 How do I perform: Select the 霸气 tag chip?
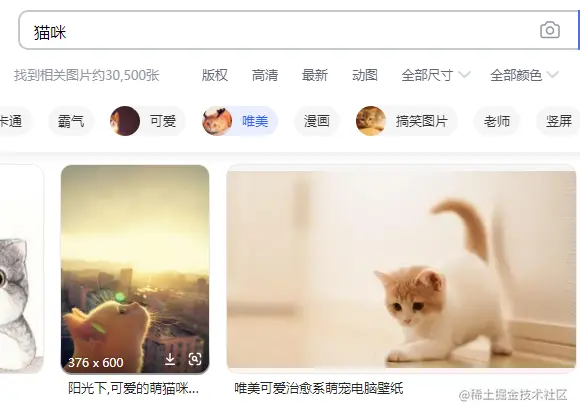pos(71,121)
